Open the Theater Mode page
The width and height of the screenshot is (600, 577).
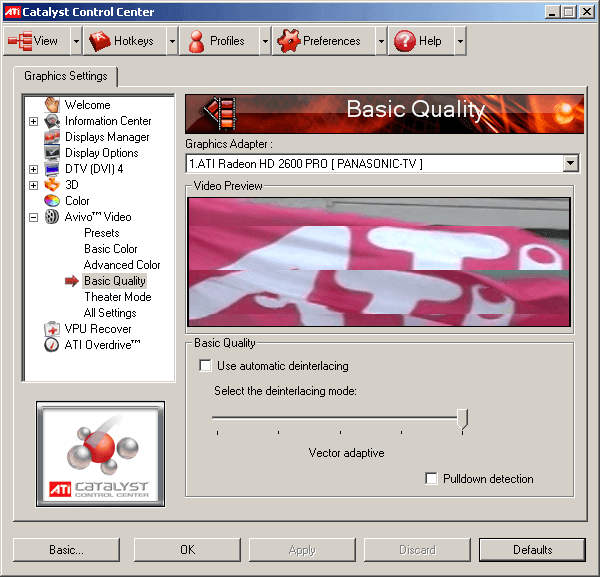click(x=118, y=297)
